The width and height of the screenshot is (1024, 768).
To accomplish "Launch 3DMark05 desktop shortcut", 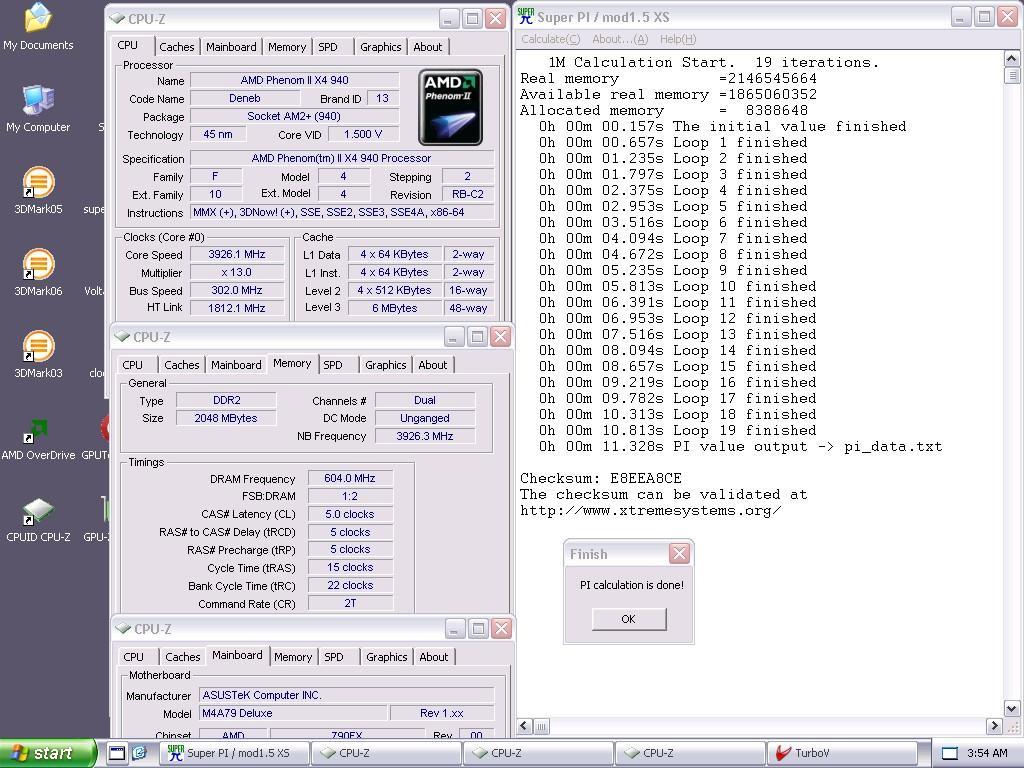I will click(x=38, y=191).
